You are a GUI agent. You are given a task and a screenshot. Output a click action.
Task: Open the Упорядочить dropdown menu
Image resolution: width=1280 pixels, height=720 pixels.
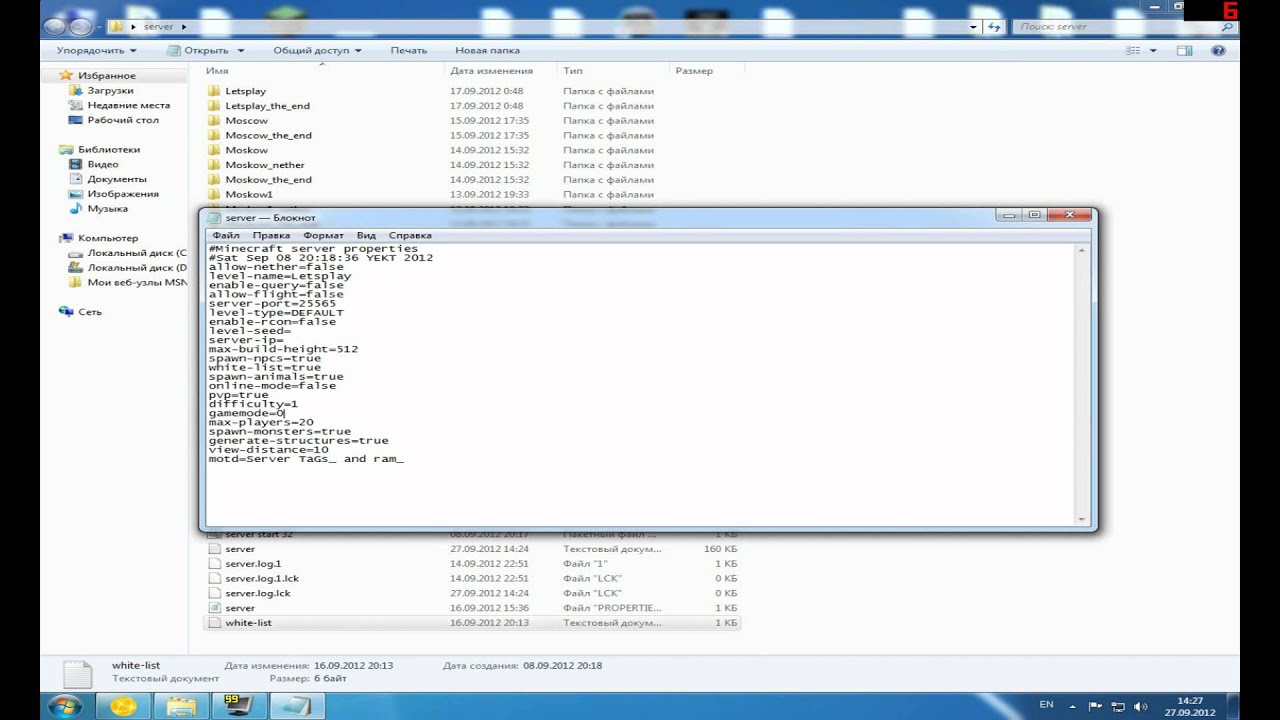point(96,50)
